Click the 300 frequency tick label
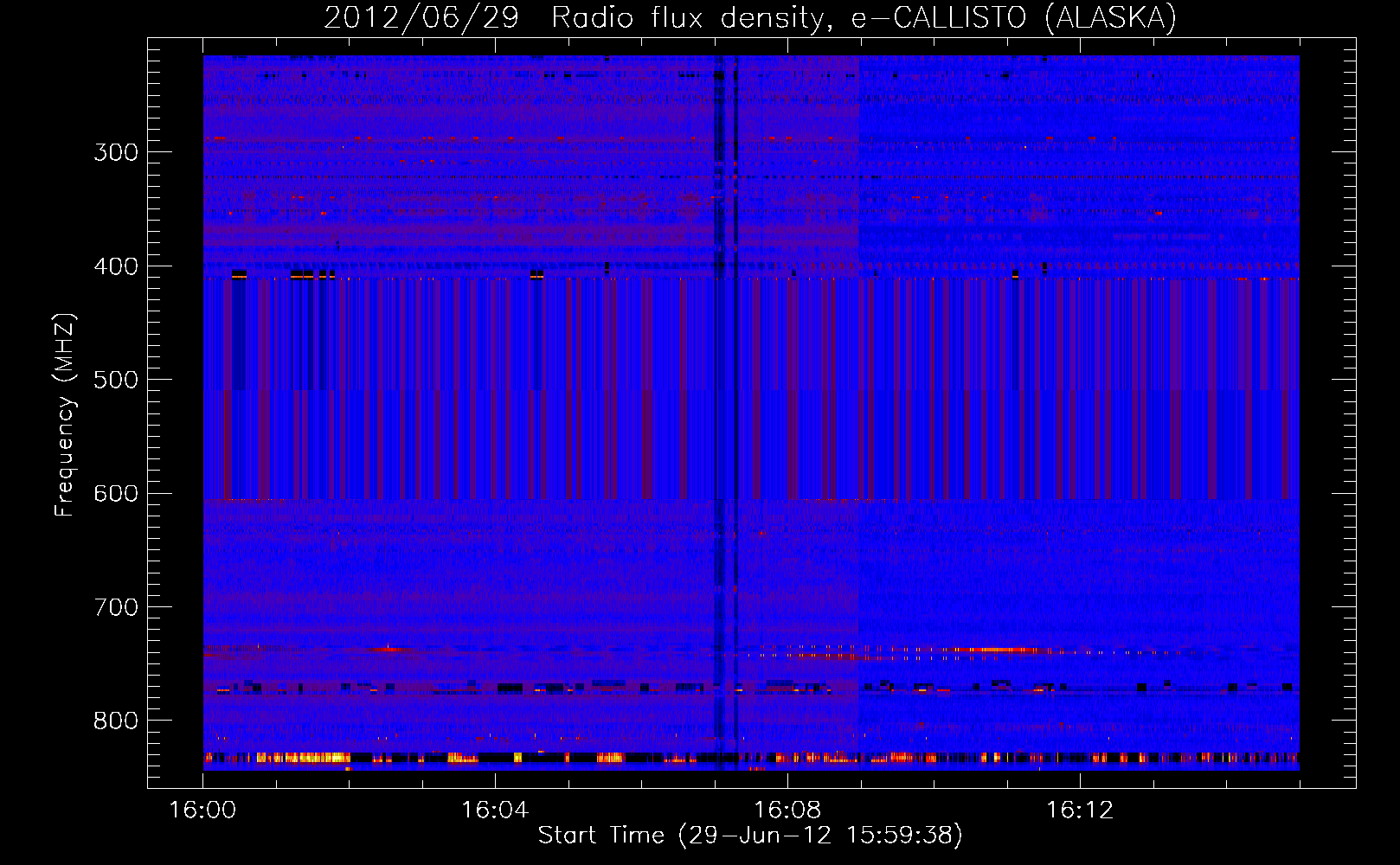The image size is (1400, 865). pos(116,152)
